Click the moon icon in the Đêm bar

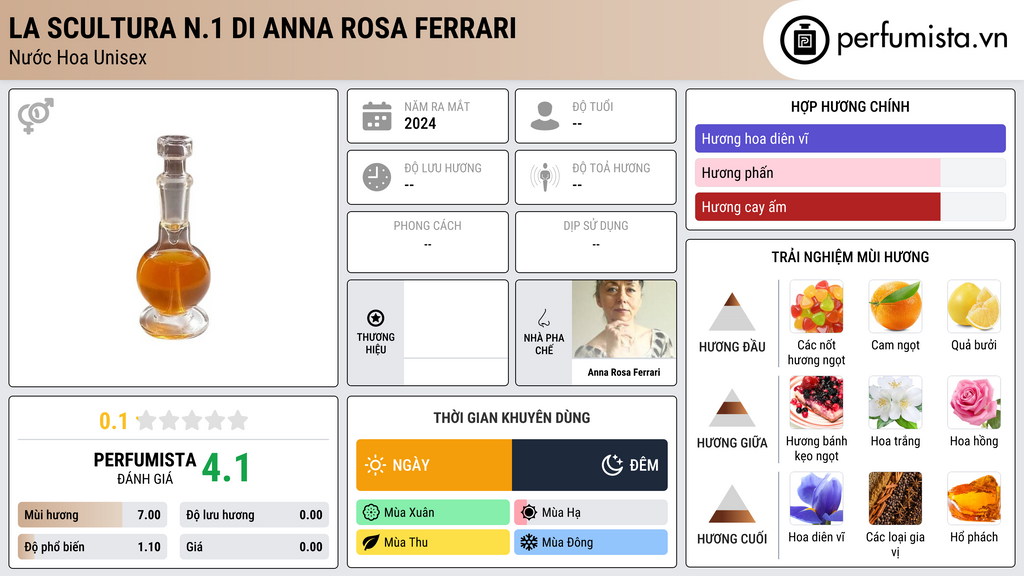tap(612, 465)
